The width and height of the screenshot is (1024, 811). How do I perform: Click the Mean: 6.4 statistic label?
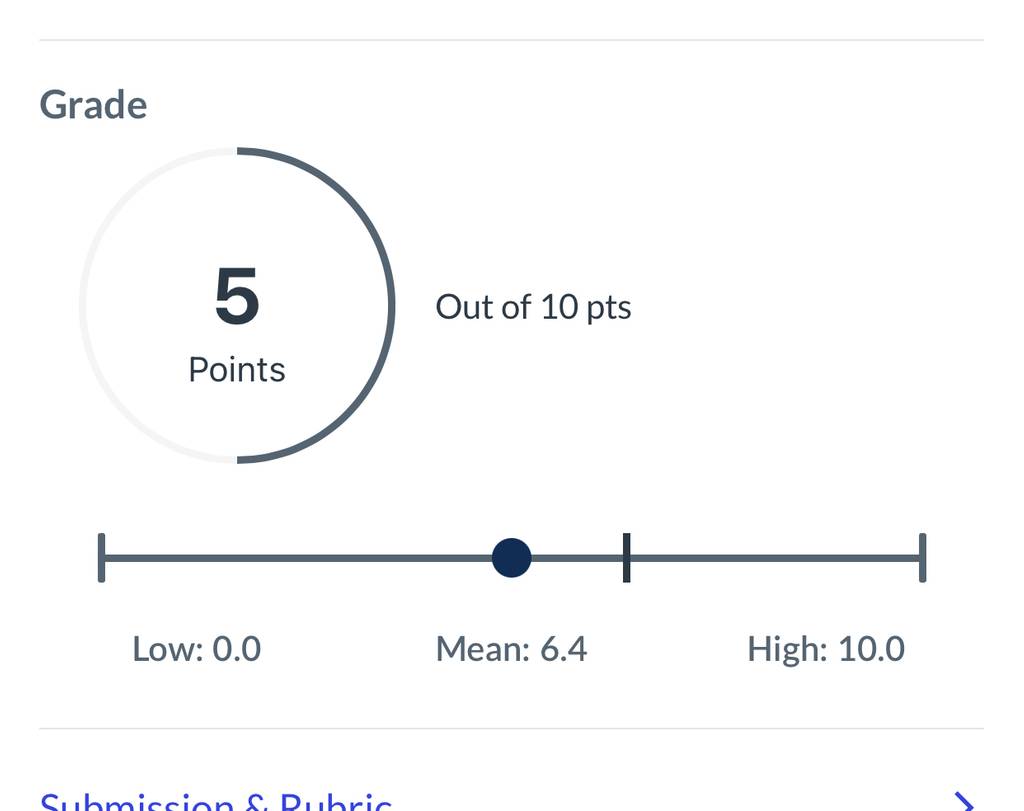[x=511, y=649]
